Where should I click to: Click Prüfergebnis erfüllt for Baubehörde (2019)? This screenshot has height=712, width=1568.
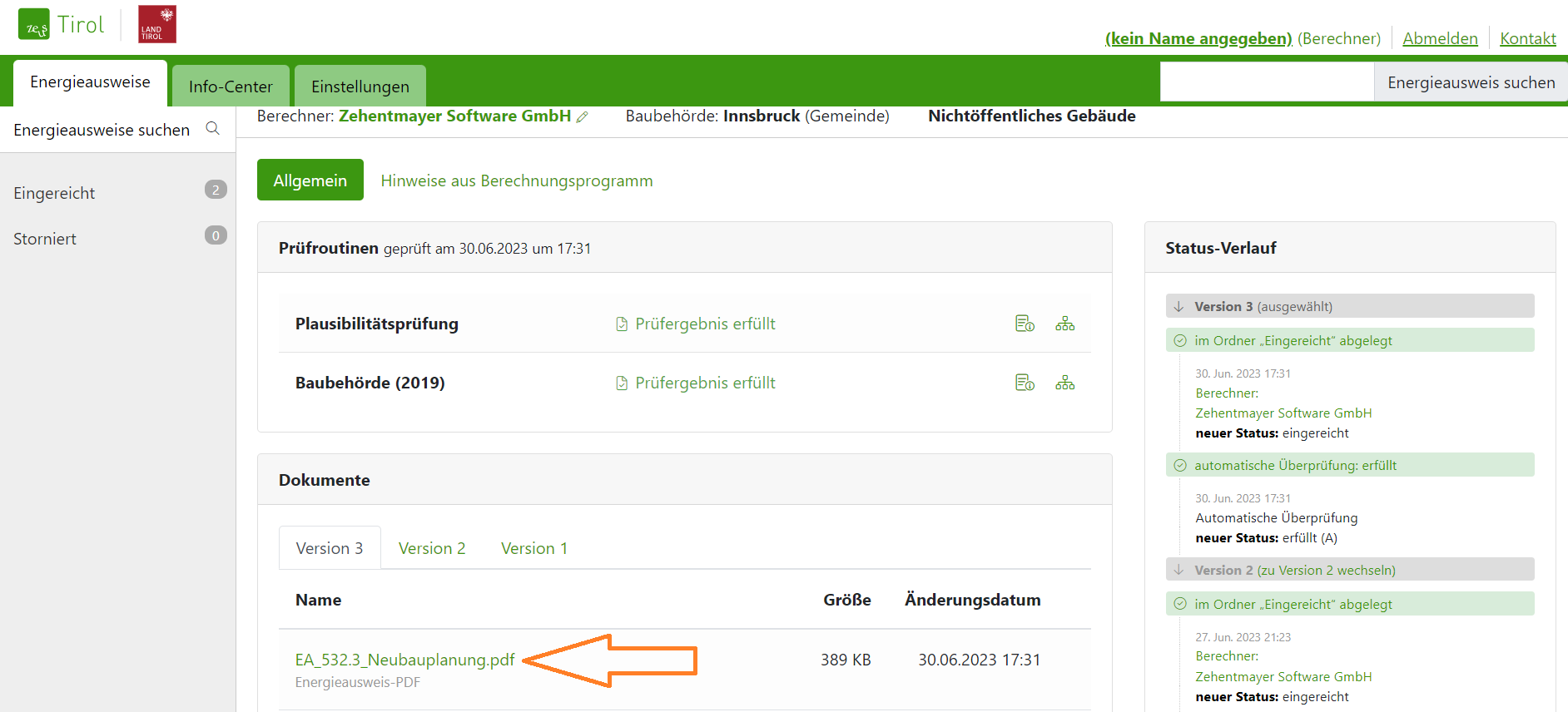pos(705,383)
